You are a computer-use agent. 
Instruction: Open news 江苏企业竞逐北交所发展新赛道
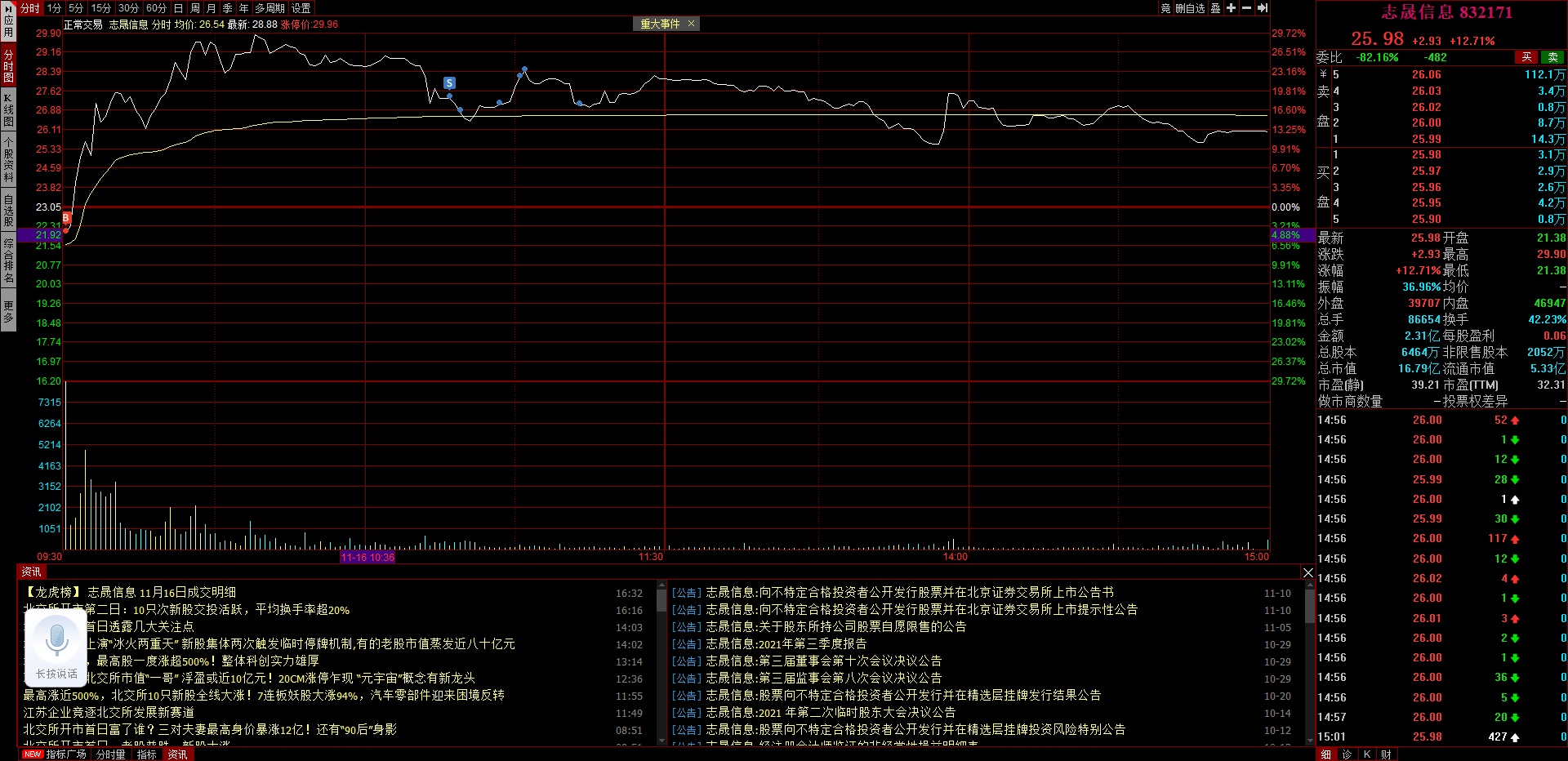pyautogui.click(x=109, y=713)
